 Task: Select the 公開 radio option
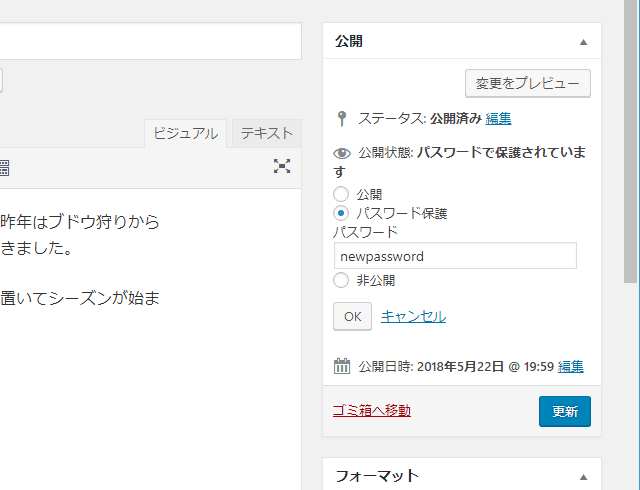[341, 194]
